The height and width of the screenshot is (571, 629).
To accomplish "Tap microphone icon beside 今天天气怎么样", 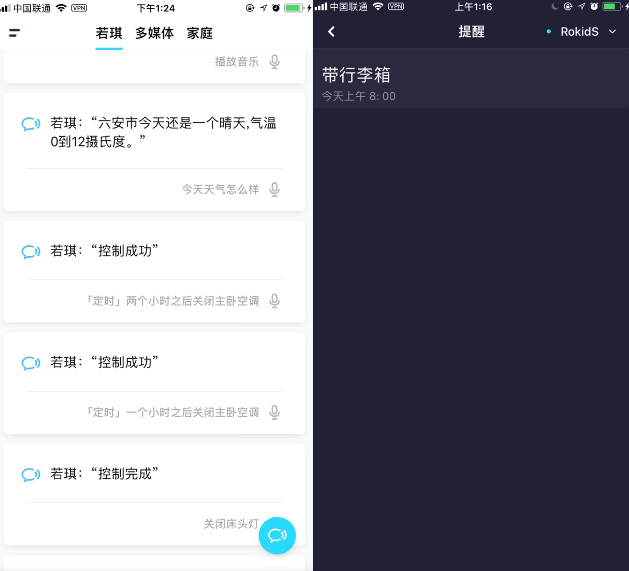I will 274,189.
